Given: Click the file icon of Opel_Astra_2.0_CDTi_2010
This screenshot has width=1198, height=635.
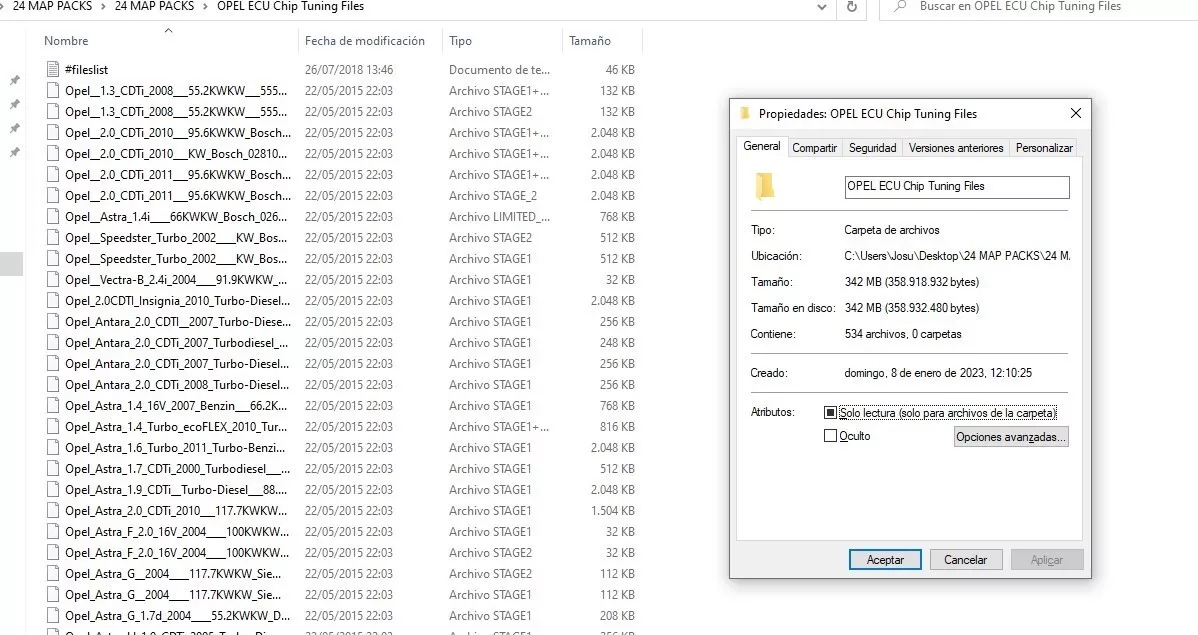Looking at the screenshot, I should pyautogui.click(x=53, y=511).
